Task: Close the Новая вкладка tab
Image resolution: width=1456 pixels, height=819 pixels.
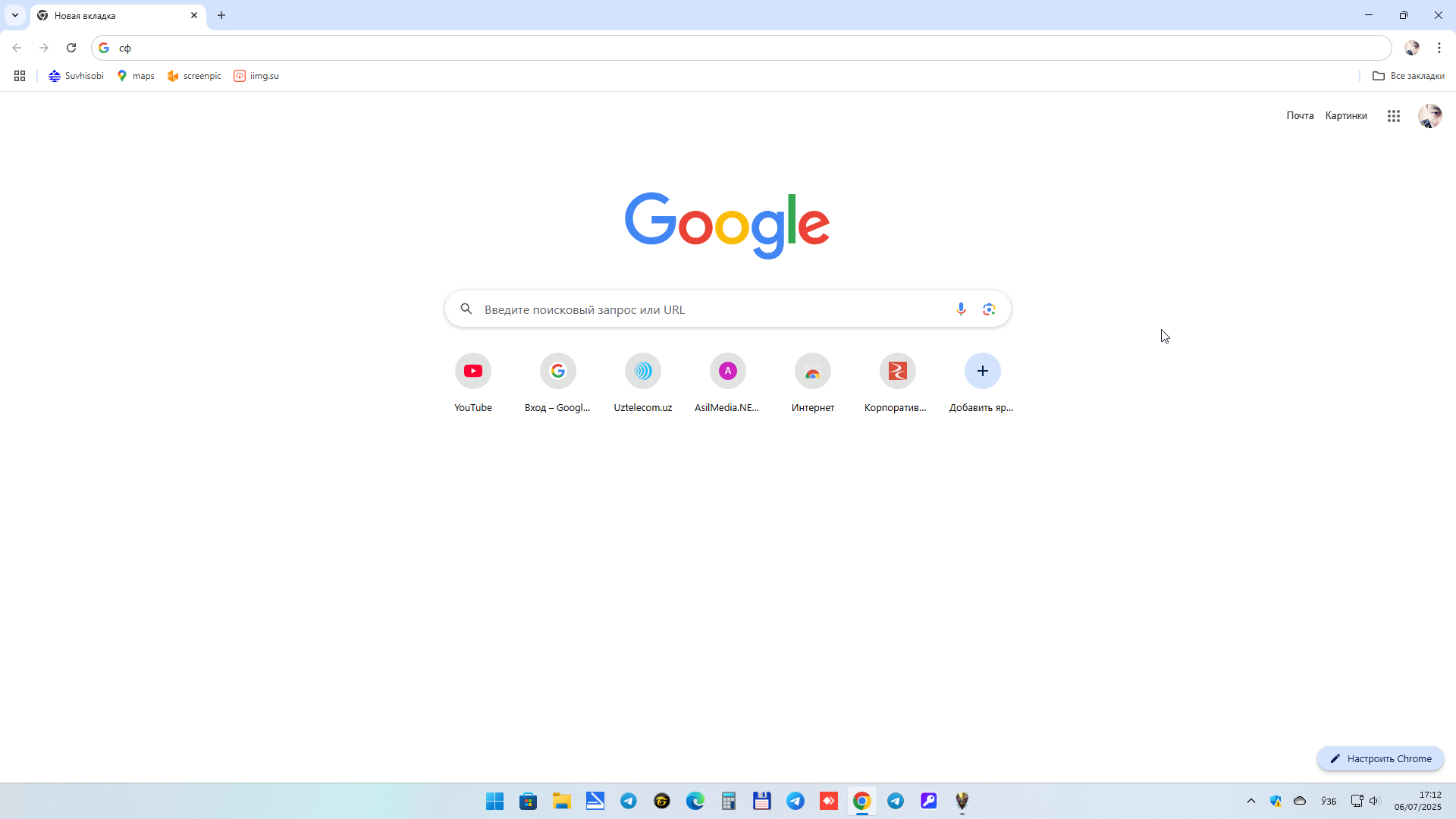Action: point(194,15)
